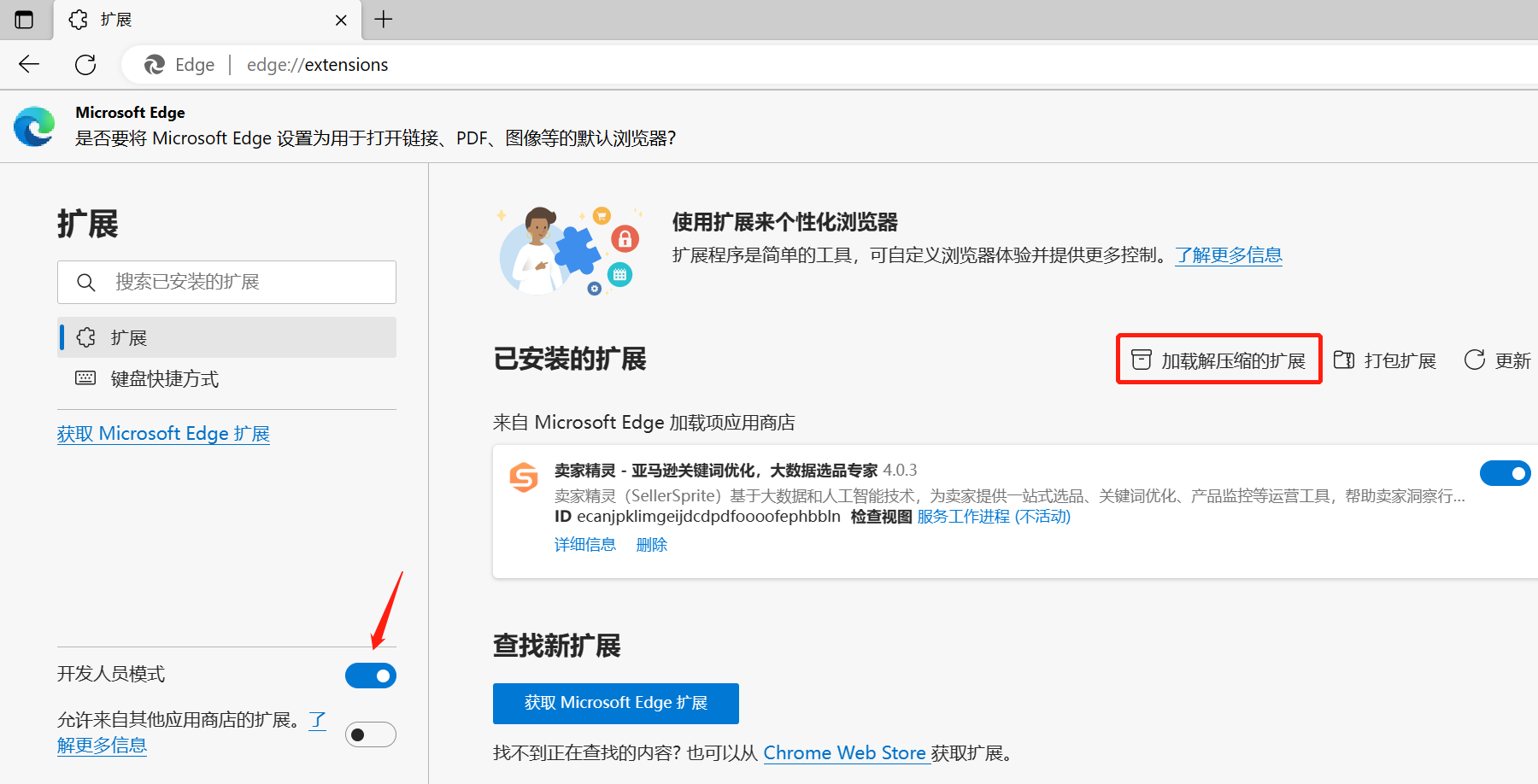Viewport: 1538px width, 784px height.
Task: Open 详细信息 for 卖家精灵
Action: tap(585, 545)
